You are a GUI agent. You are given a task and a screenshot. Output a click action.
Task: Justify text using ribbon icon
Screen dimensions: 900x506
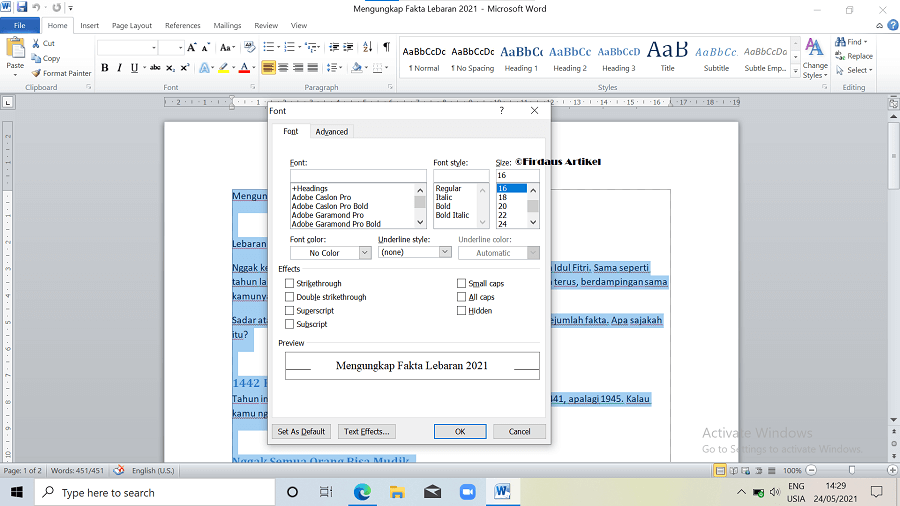tap(313, 68)
